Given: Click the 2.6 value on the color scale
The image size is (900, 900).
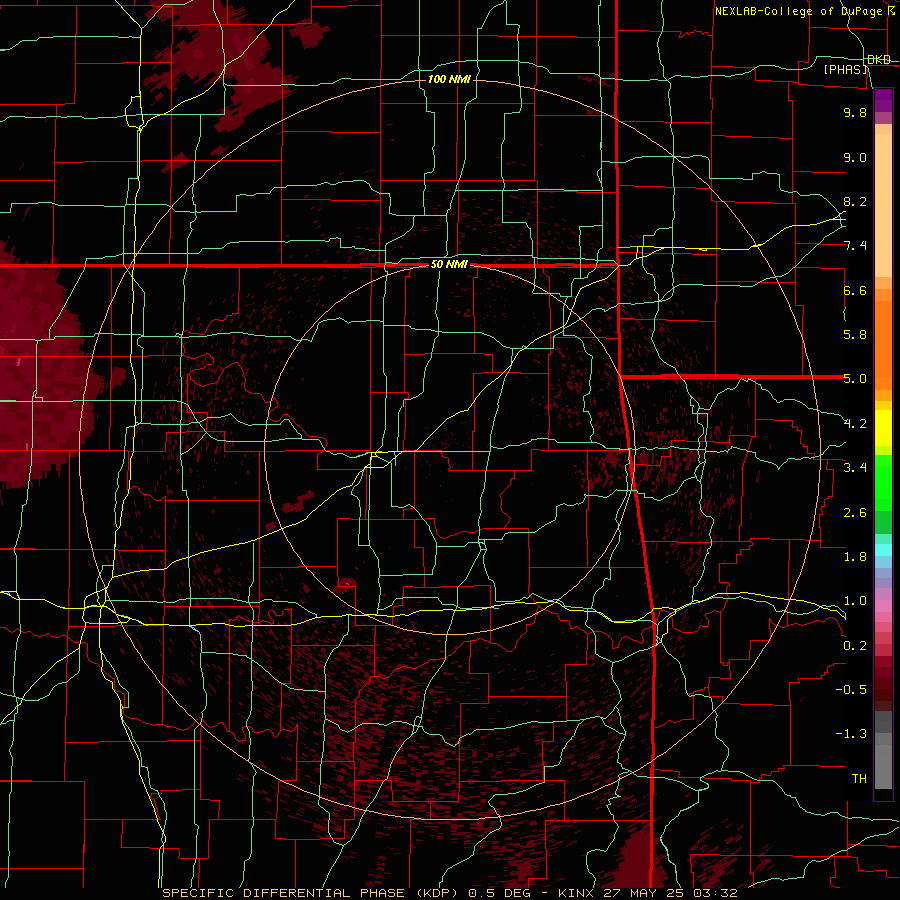Looking at the screenshot, I should (x=855, y=513).
